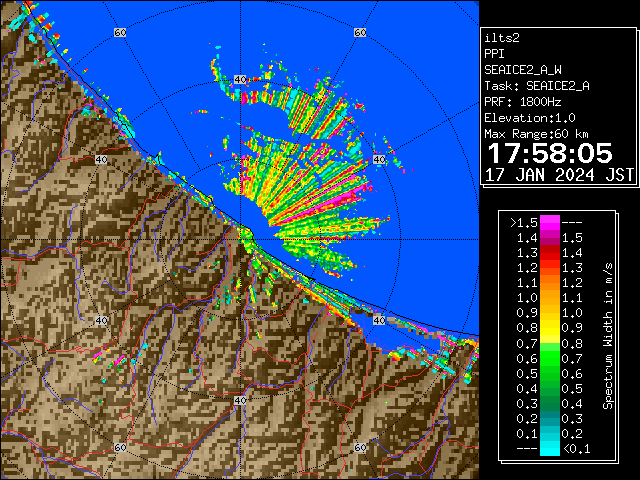The height and width of the screenshot is (480, 640).
Task: Click the 'Max Range:60 km' line
Action: (x=536, y=134)
